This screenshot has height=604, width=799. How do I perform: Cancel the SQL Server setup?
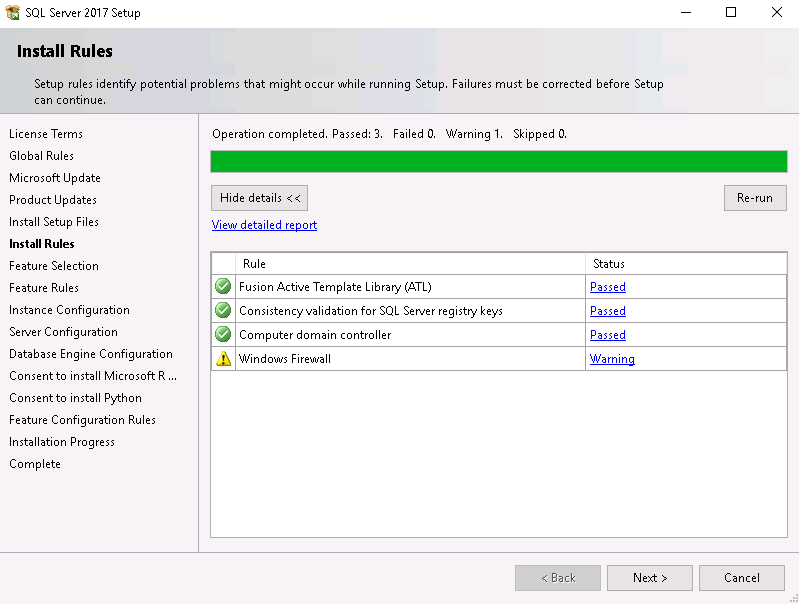(x=742, y=578)
